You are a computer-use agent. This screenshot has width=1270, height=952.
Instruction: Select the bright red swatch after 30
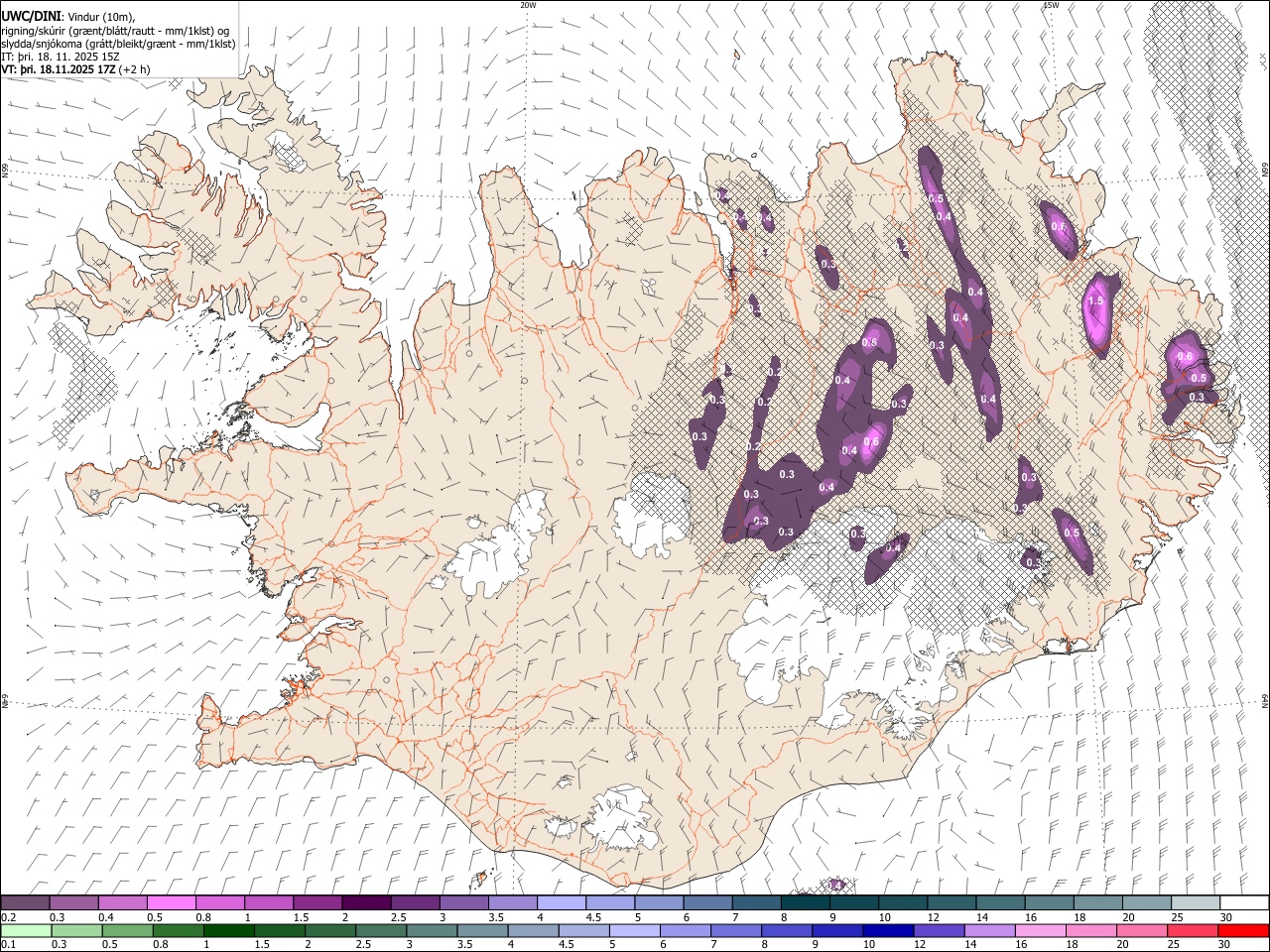(x=1244, y=931)
